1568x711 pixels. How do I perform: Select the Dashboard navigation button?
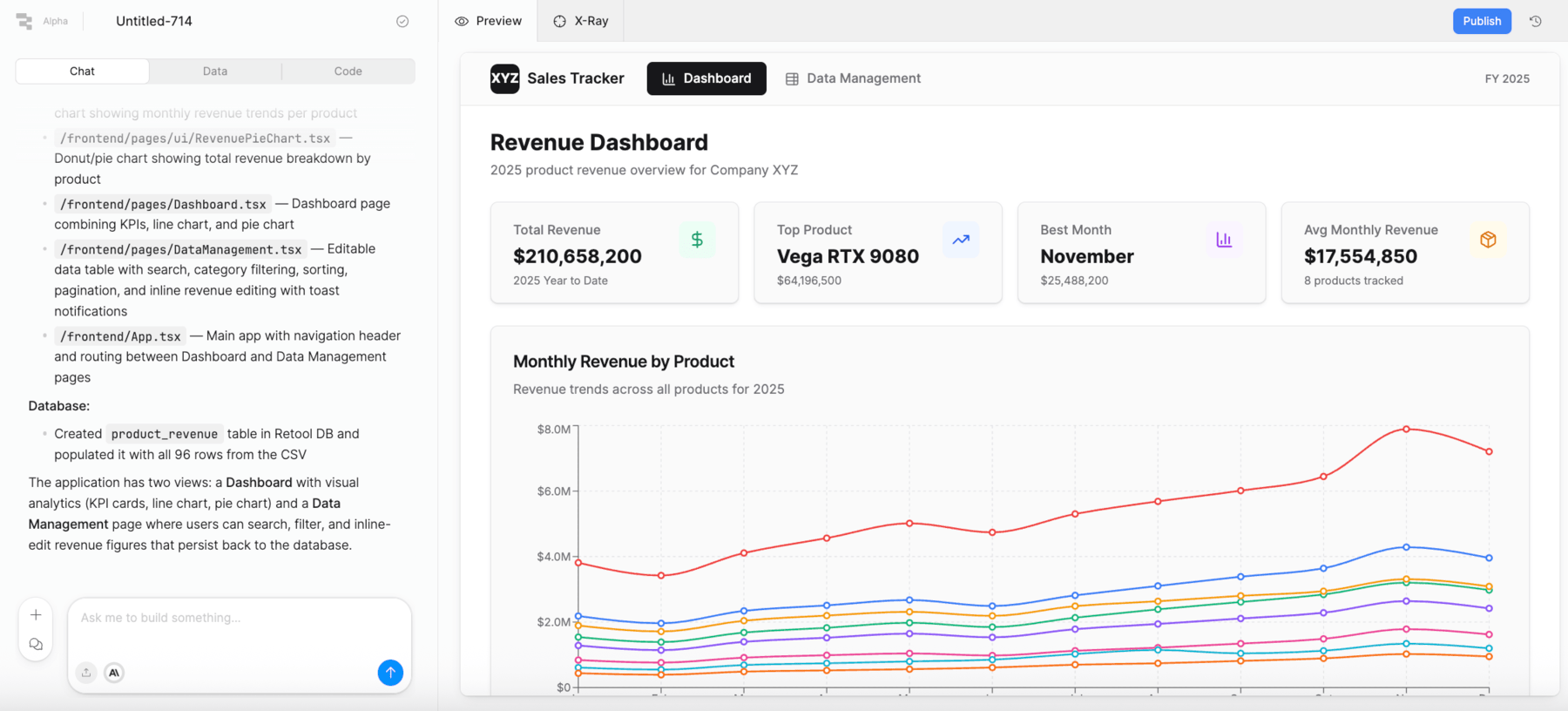tap(706, 78)
